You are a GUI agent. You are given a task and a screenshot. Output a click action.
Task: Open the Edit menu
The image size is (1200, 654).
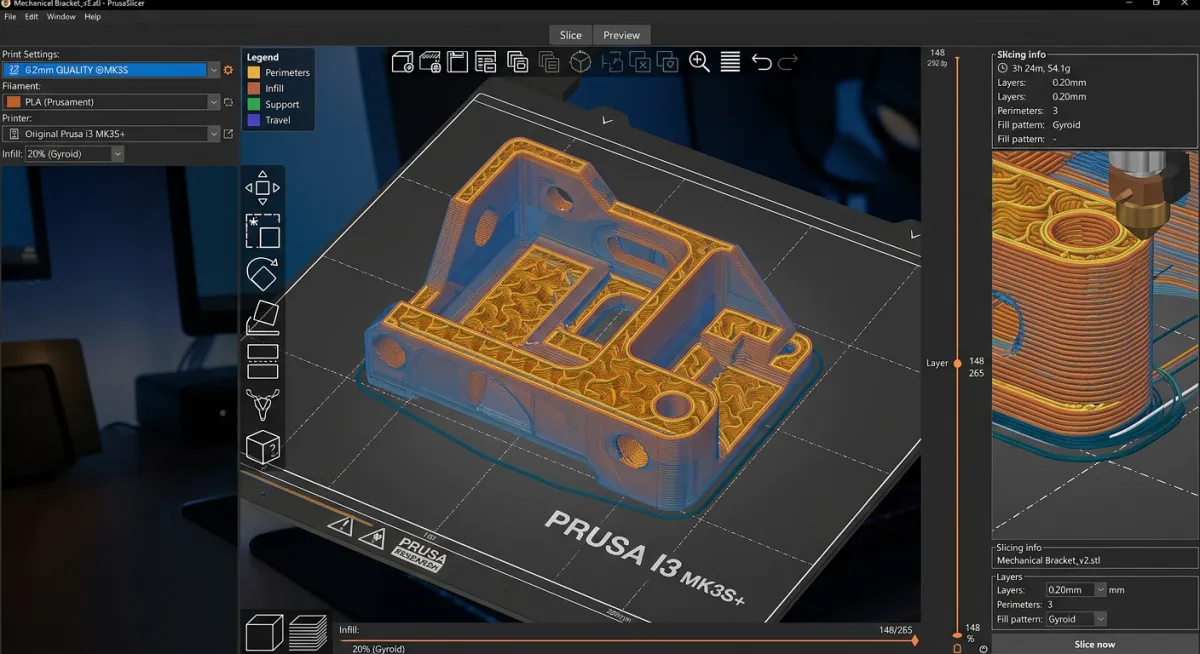coord(32,17)
